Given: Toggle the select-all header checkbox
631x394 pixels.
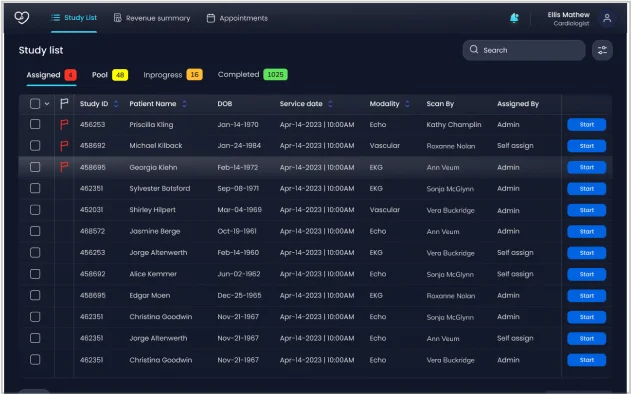Looking at the screenshot, I should pyautogui.click(x=35, y=104).
